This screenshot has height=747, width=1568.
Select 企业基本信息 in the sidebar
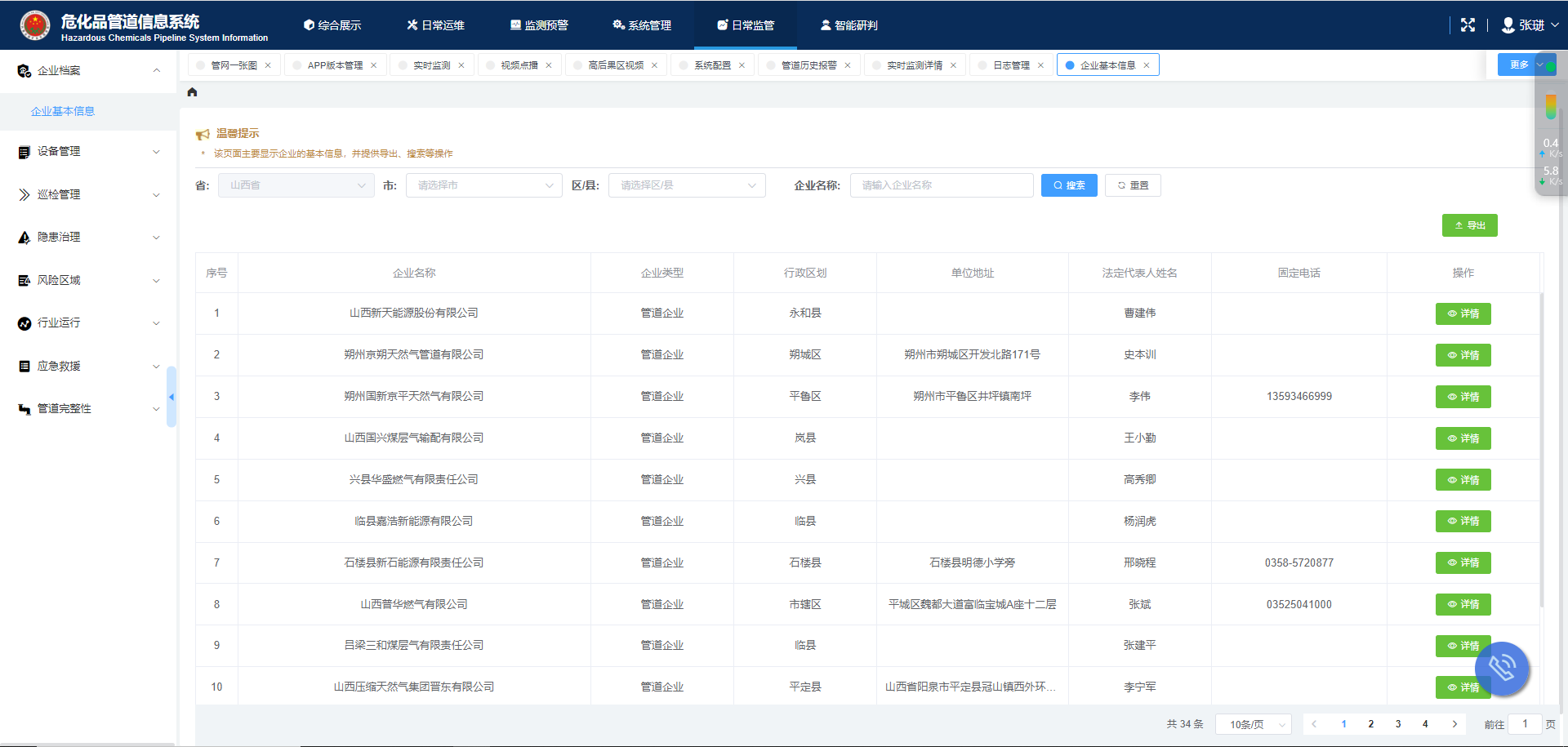(x=63, y=112)
